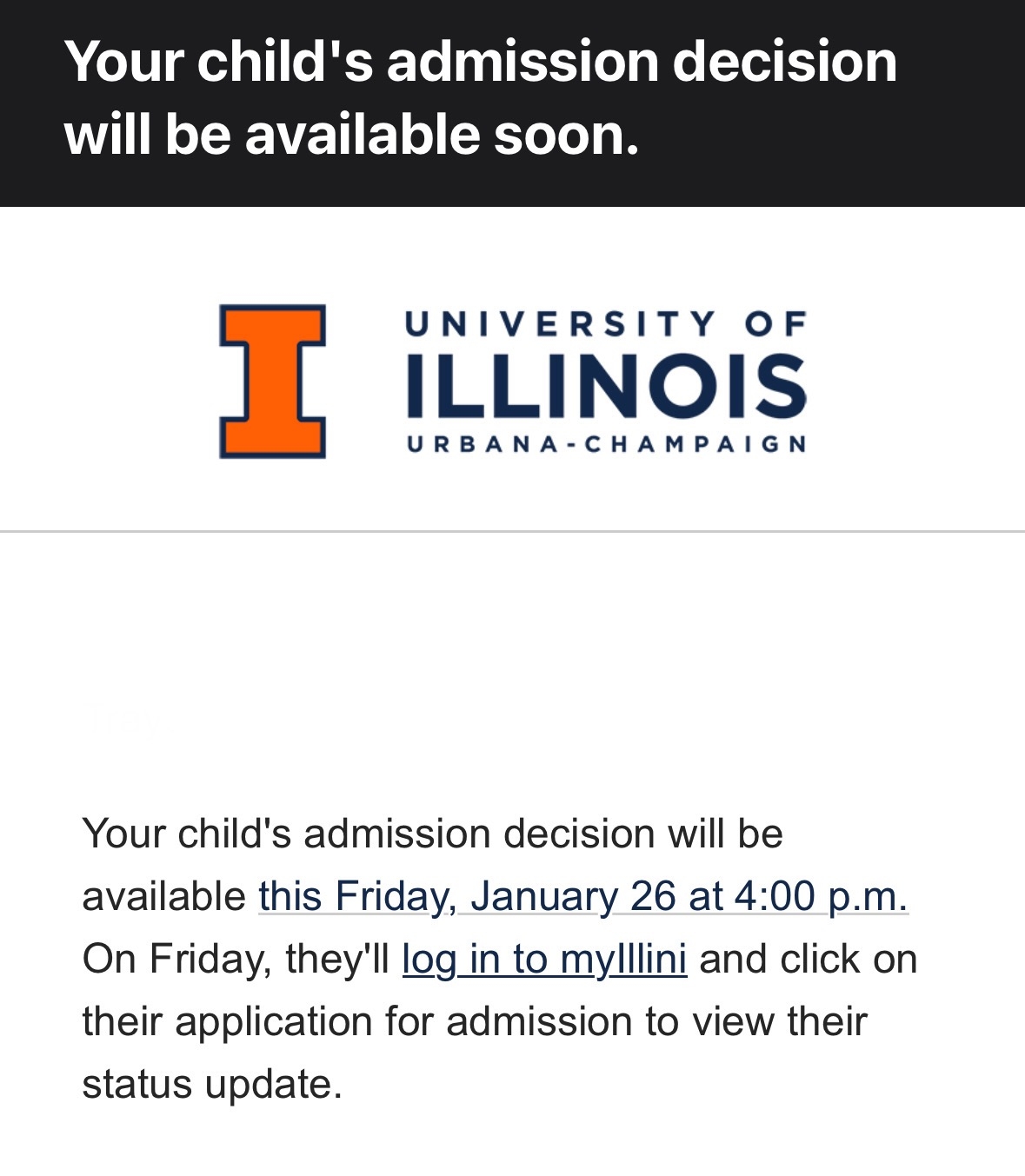Open the 'log in to myIllini' link
Viewport: 1025px width, 1176px height.
[544, 960]
